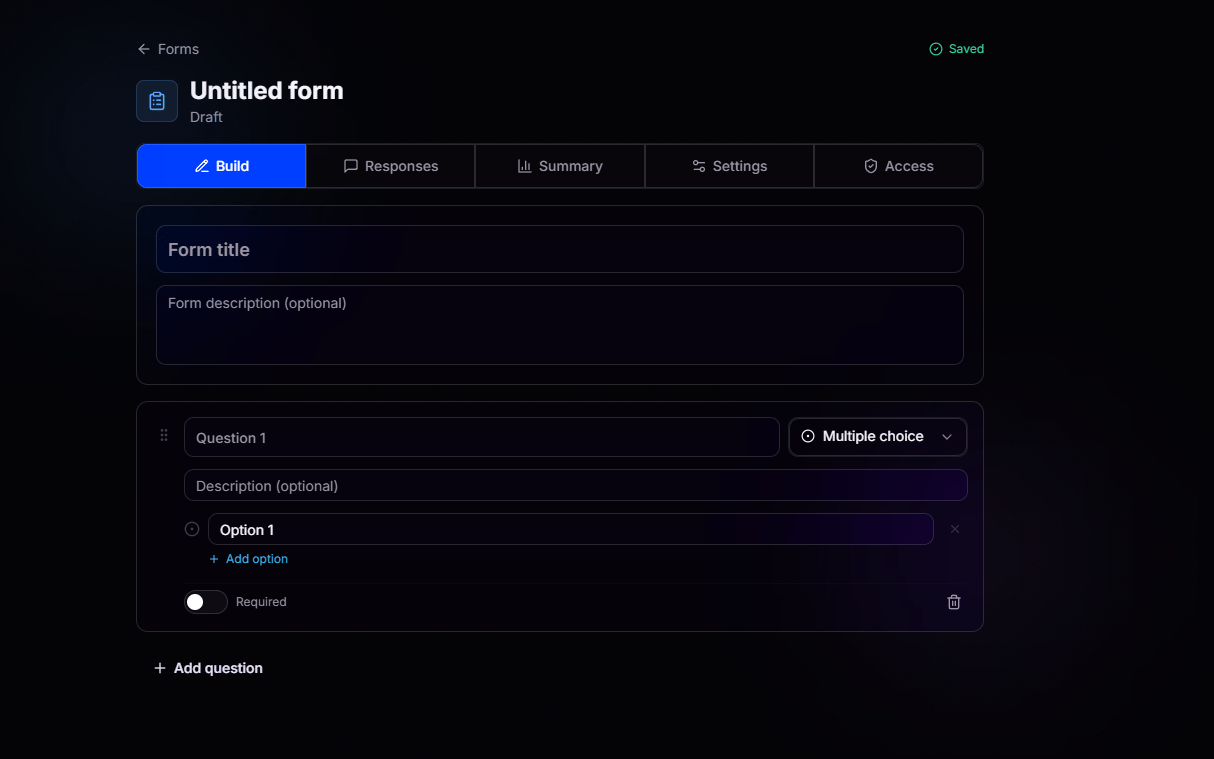
Task: Grab the drag handle of Question 1
Action: 164,435
